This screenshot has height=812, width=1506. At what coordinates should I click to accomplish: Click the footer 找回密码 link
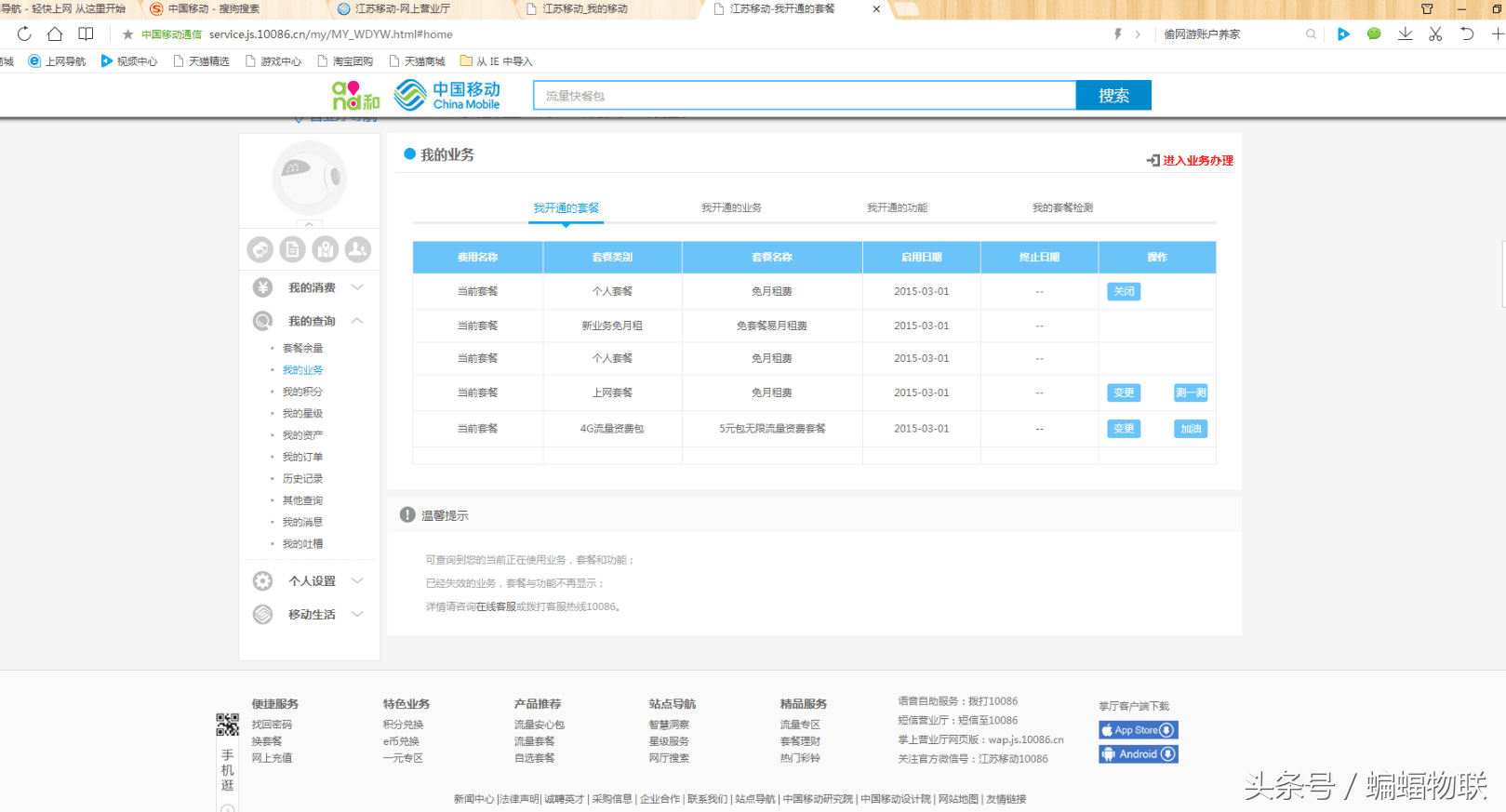click(272, 725)
